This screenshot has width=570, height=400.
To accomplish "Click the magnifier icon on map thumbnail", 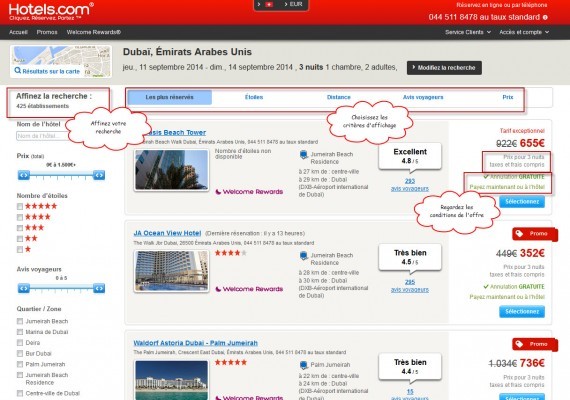I will tap(17, 71).
